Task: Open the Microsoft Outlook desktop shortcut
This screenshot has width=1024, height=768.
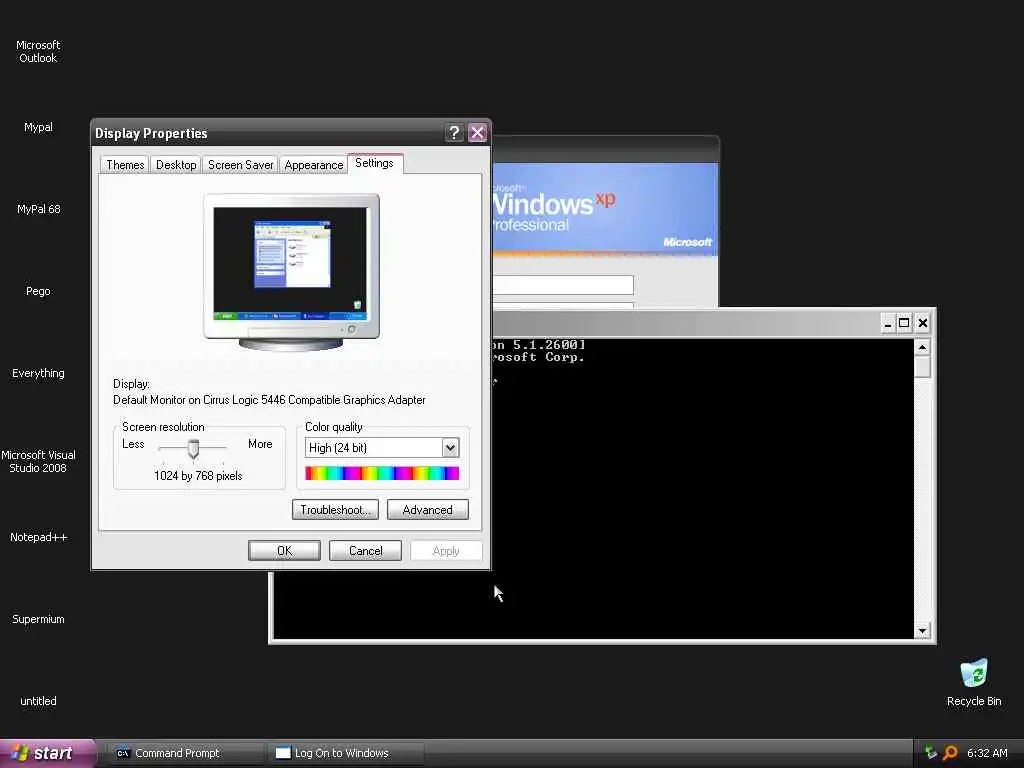Action: tap(38, 52)
